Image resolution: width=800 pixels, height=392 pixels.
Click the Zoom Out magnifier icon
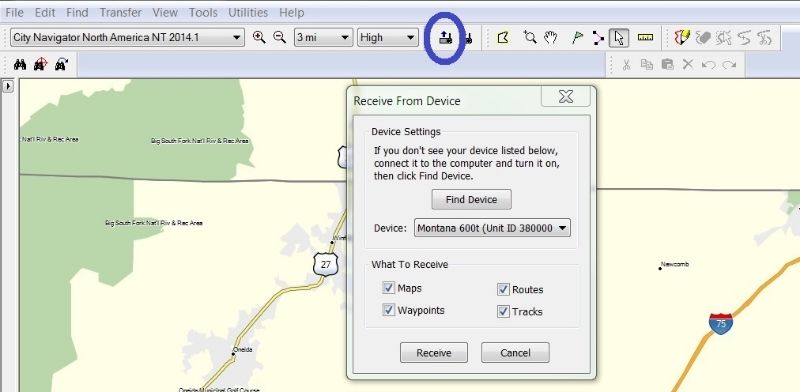coord(280,37)
